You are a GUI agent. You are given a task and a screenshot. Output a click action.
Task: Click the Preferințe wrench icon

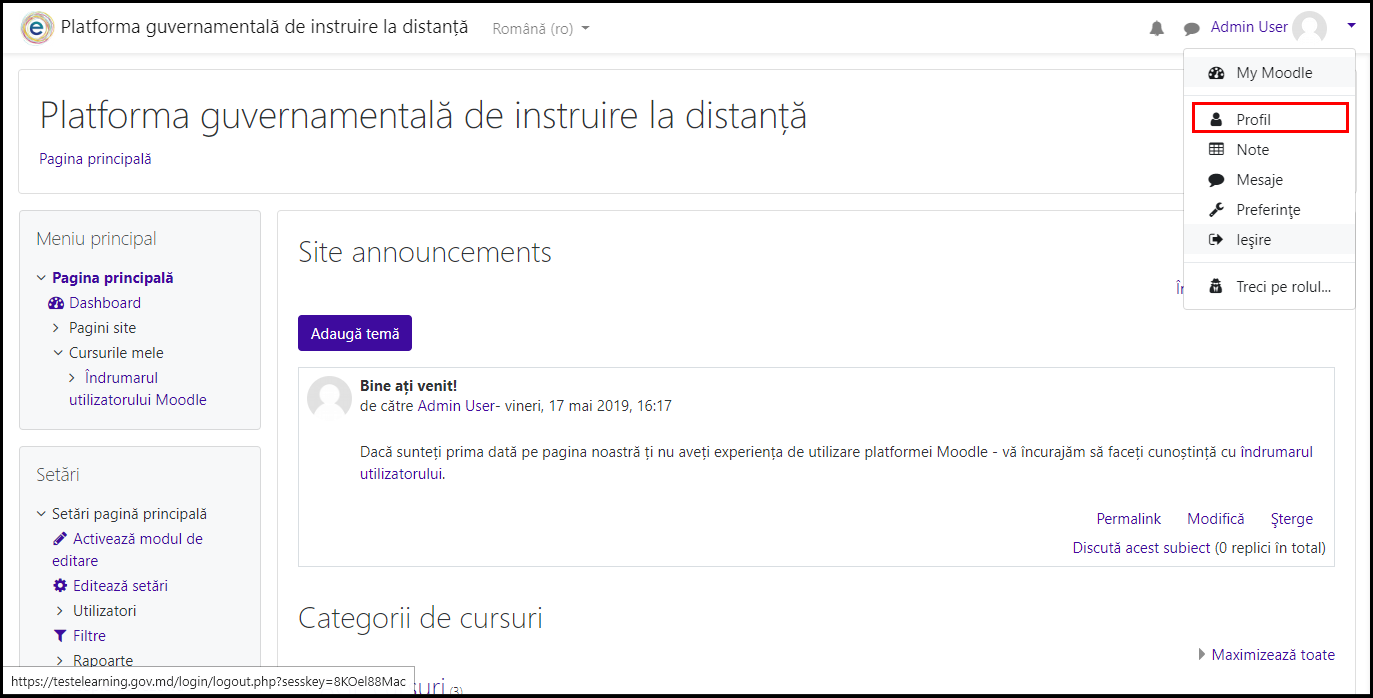(1216, 210)
